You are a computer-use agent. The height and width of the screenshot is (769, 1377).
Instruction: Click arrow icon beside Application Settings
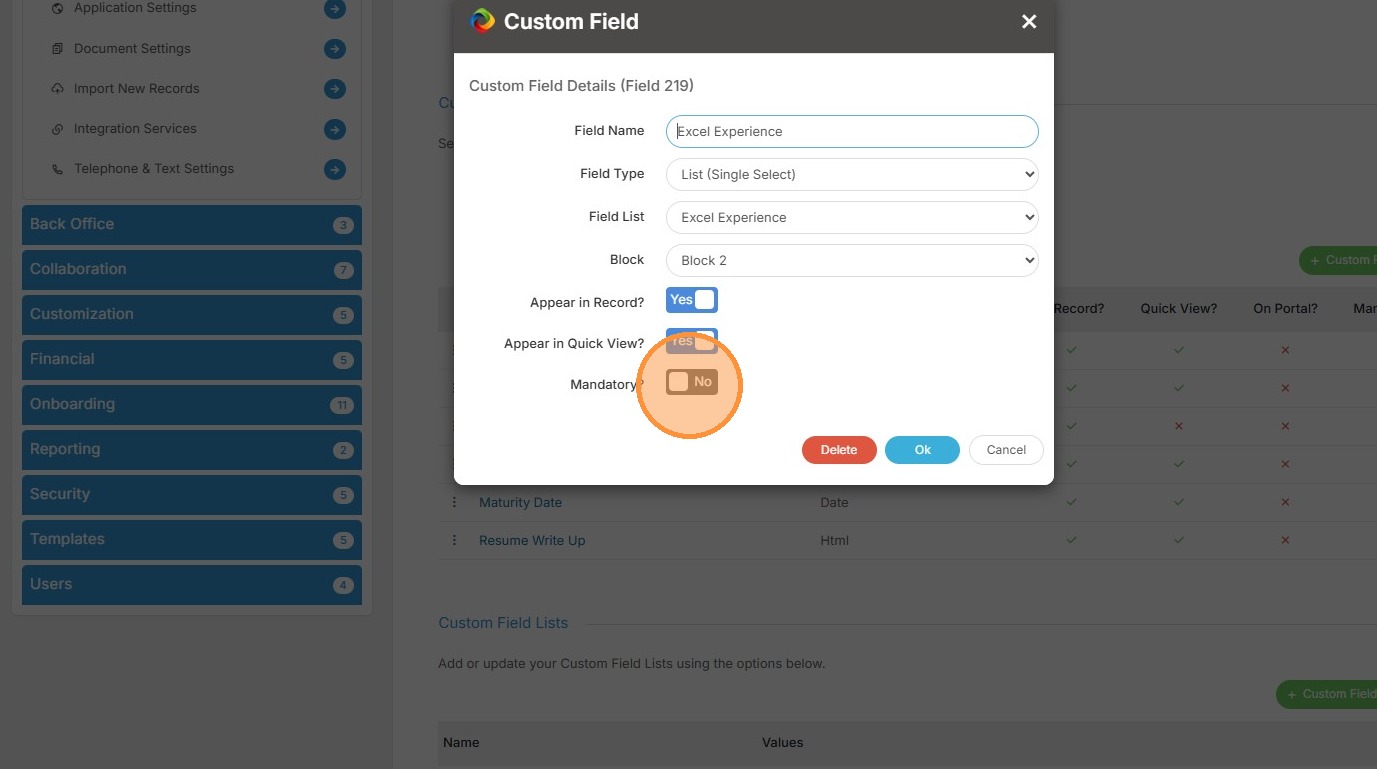coord(335,9)
